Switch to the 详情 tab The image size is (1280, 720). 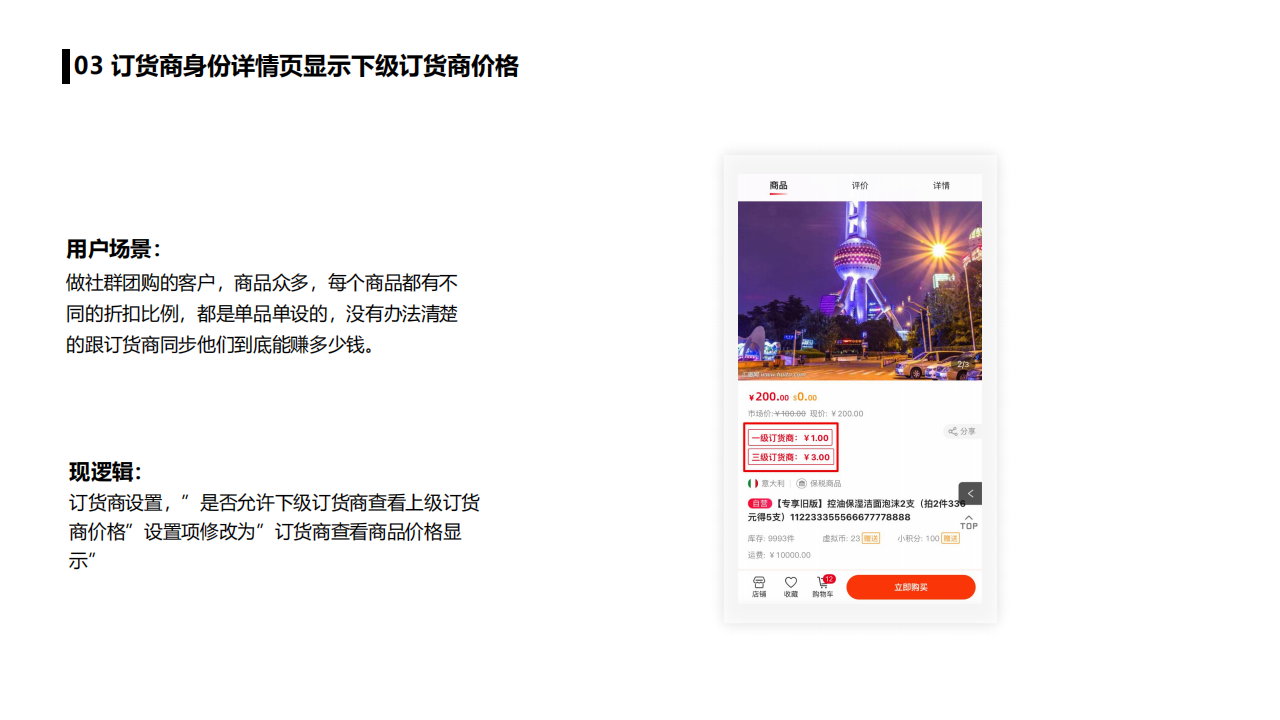941,186
